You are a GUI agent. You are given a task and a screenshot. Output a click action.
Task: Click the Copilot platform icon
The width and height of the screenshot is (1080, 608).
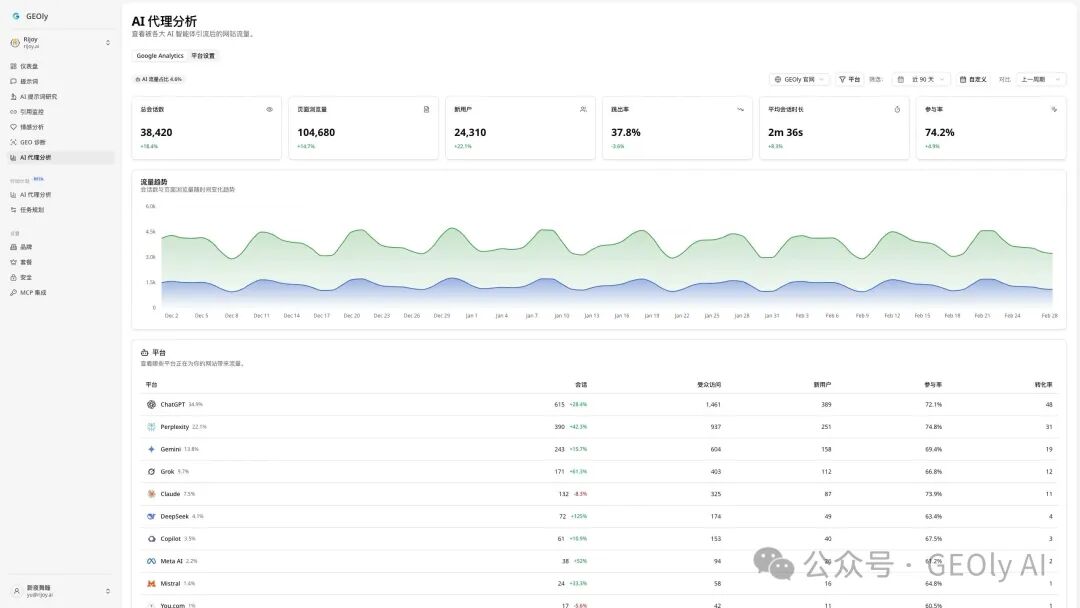pos(152,538)
